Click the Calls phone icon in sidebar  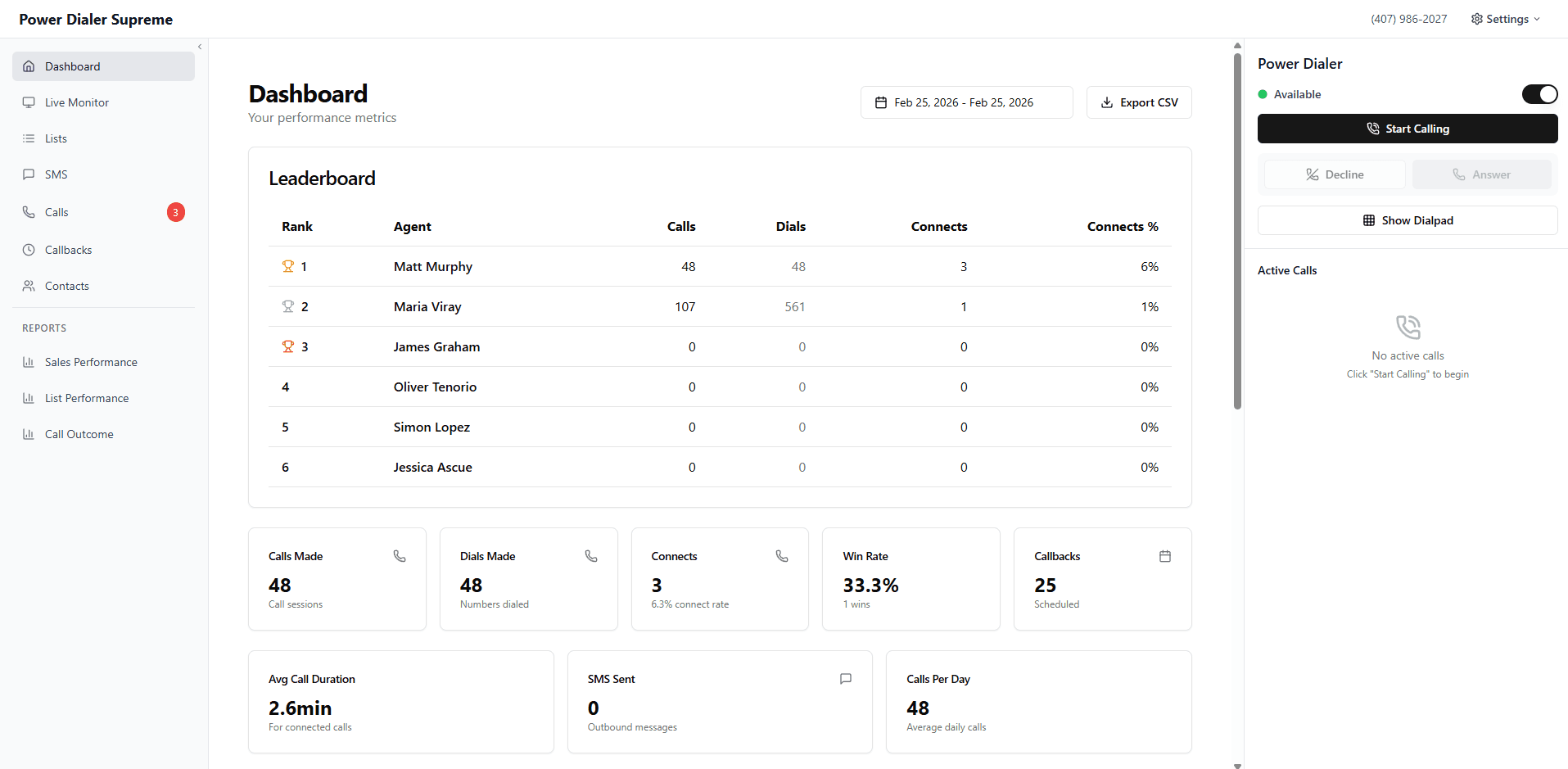point(29,212)
